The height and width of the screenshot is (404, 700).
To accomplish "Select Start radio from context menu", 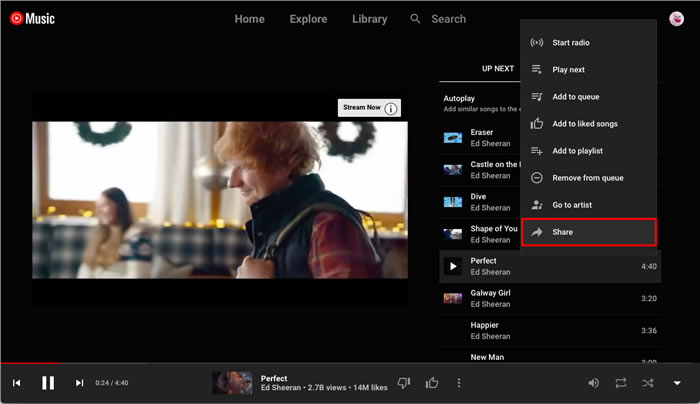I will click(588, 42).
